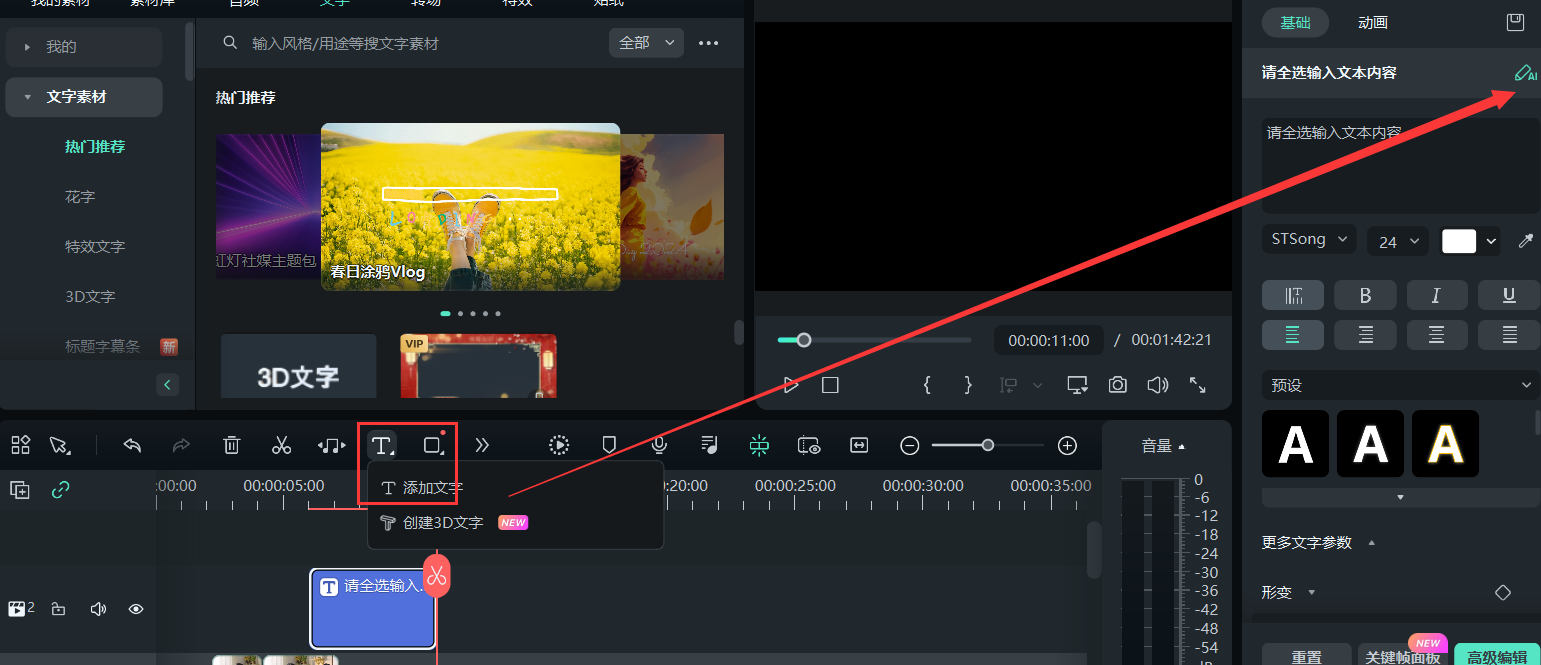Click the green 高级编辑 button
This screenshot has height=665, width=1541.
click(x=1497, y=655)
